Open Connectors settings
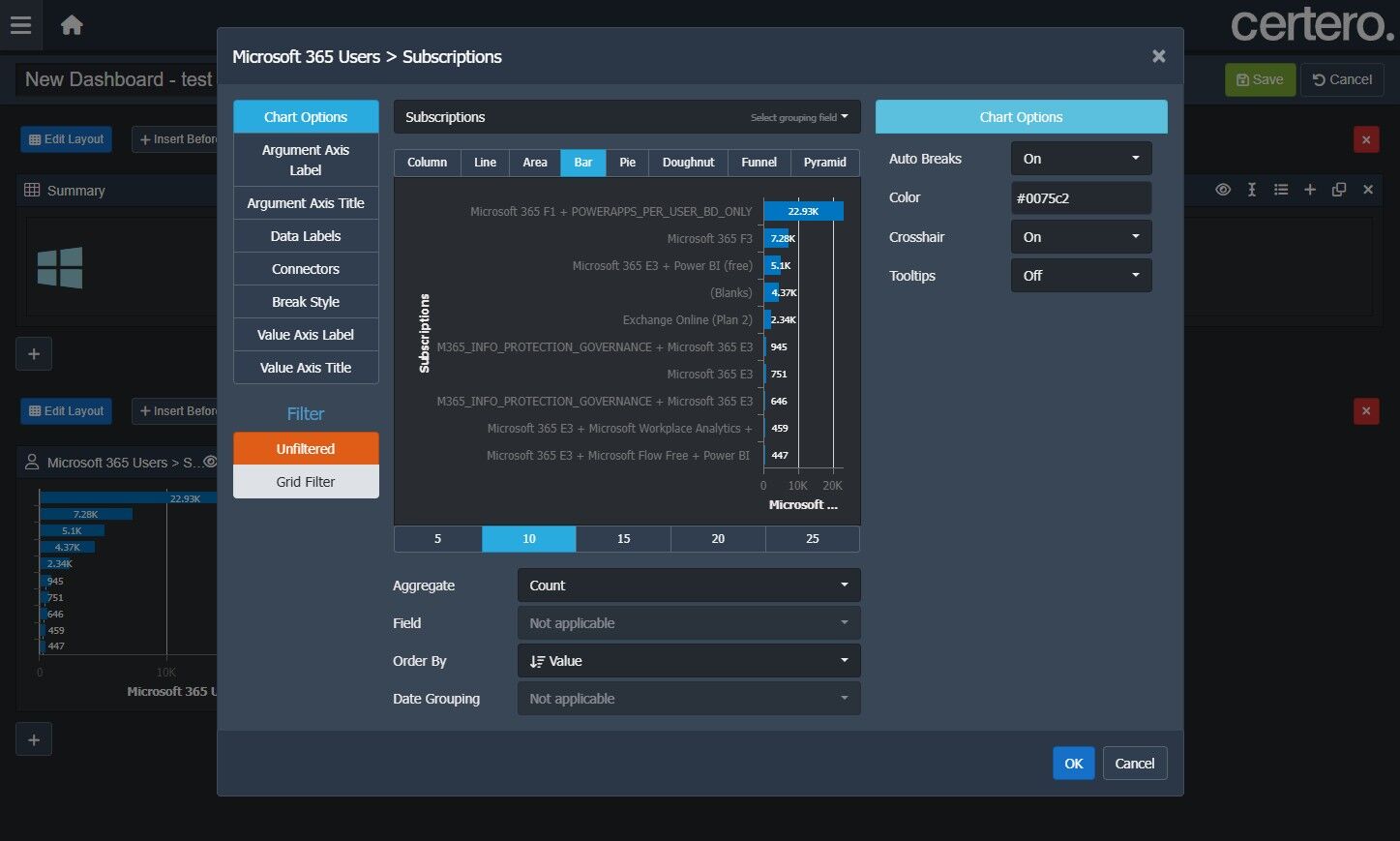 coord(306,269)
